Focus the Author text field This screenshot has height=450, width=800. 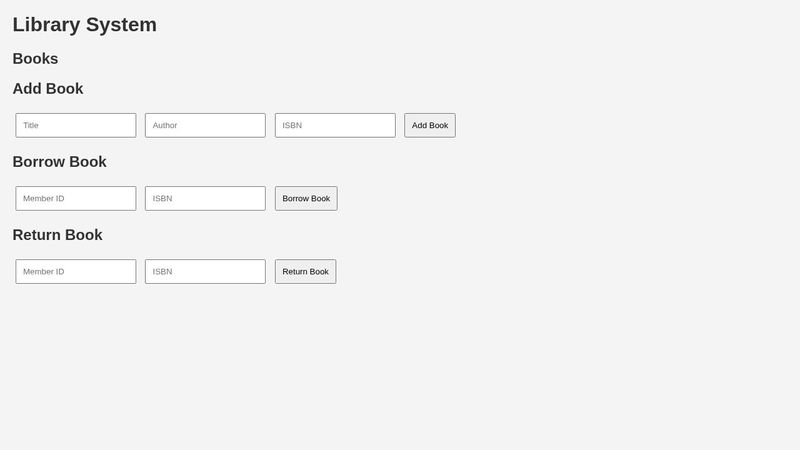tap(205, 125)
